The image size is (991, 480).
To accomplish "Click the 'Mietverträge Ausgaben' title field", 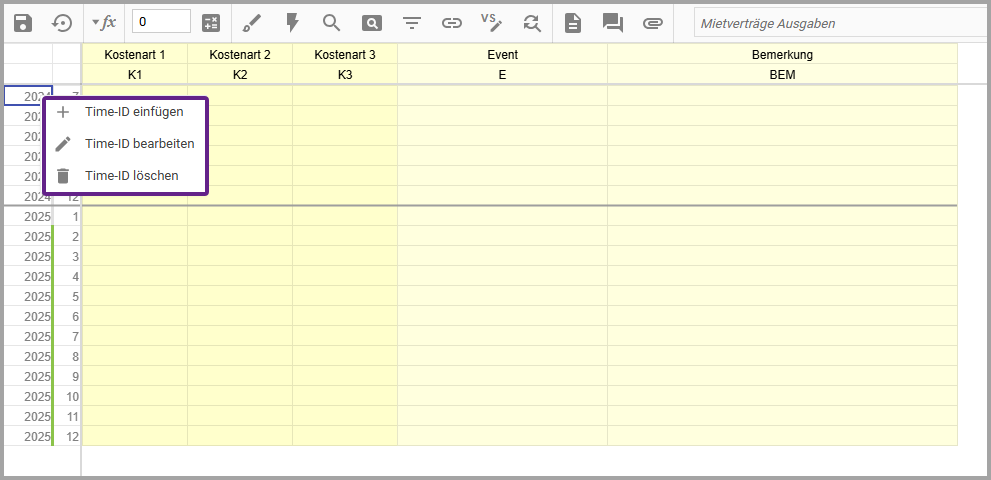I will point(840,22).
